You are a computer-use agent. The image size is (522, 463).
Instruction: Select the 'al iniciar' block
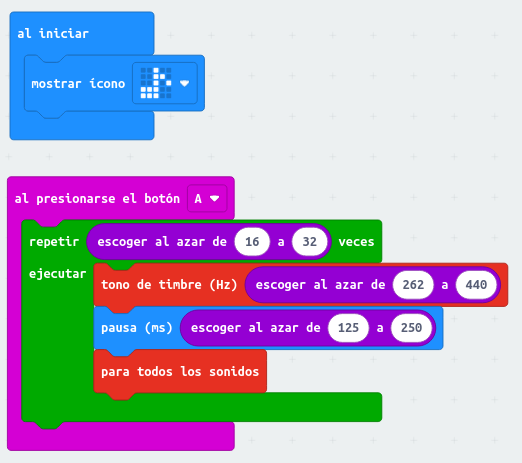tap(53, 34)
